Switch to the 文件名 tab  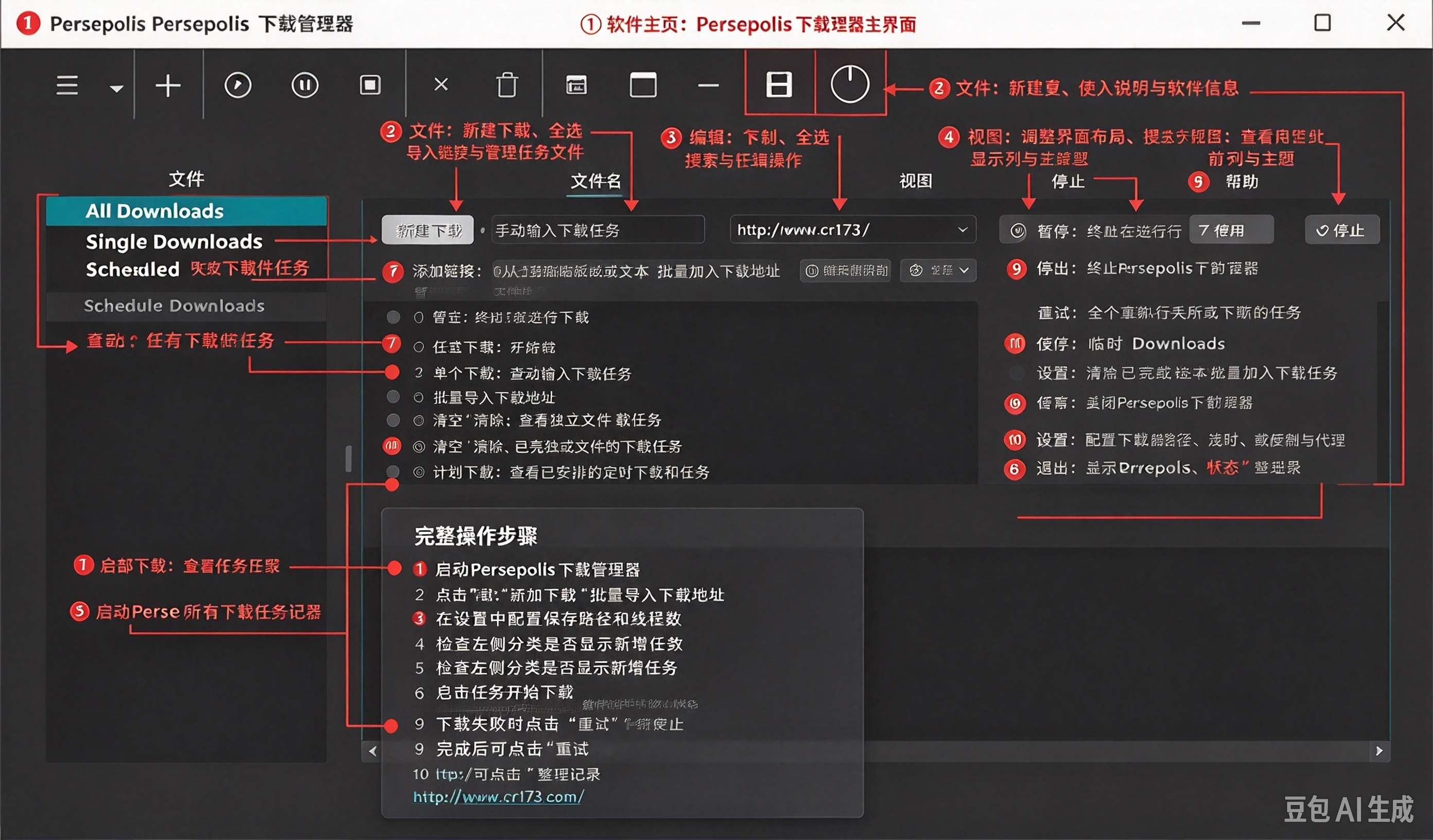[596, 181]
